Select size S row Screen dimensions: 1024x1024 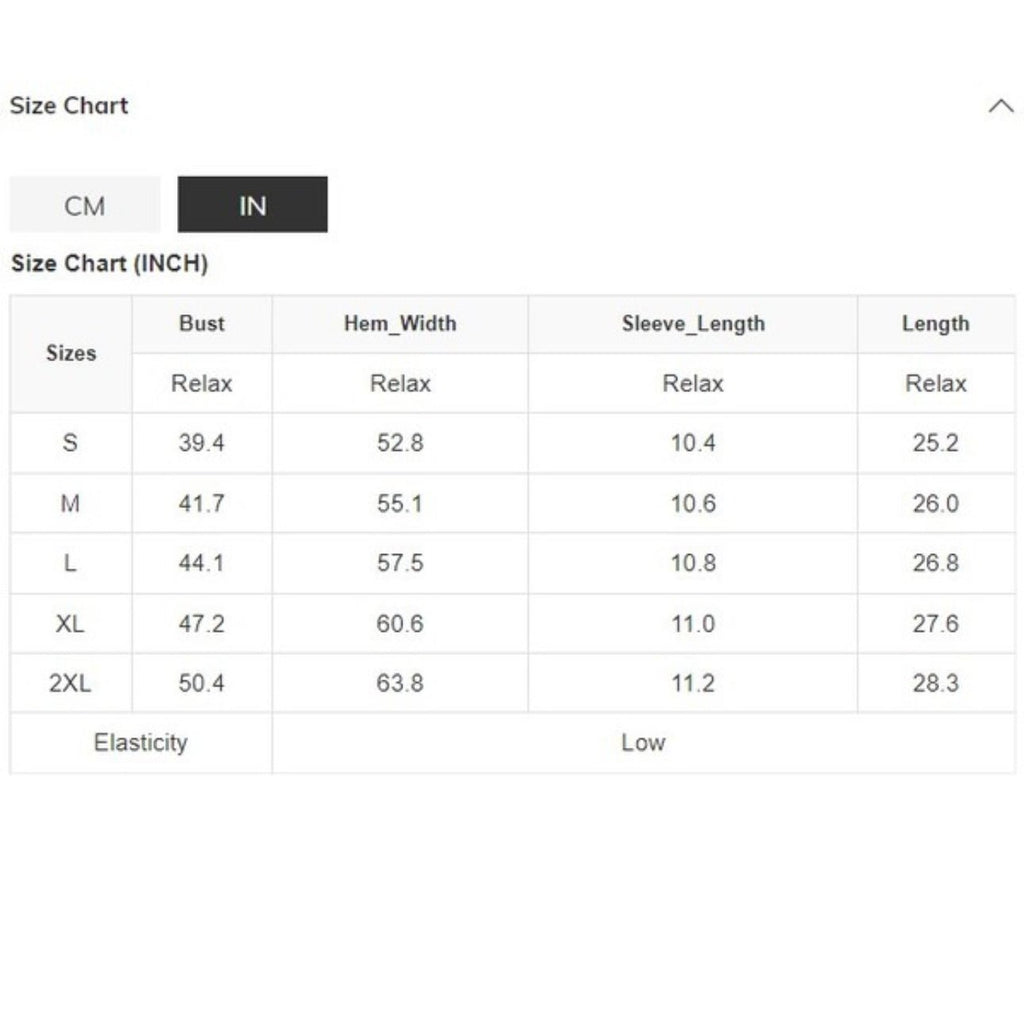tap(69, 443)
